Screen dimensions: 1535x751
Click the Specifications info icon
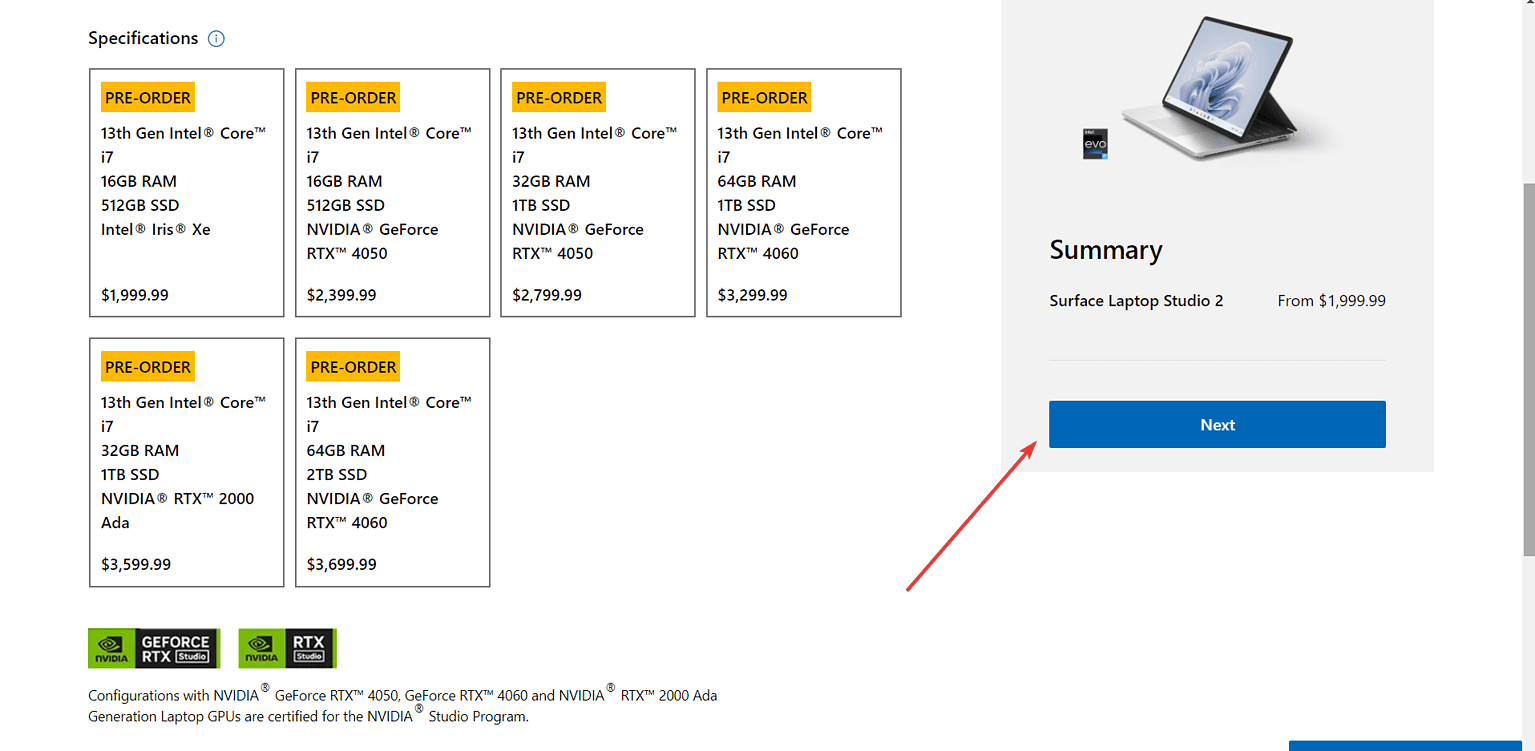[x=216, y=39]
